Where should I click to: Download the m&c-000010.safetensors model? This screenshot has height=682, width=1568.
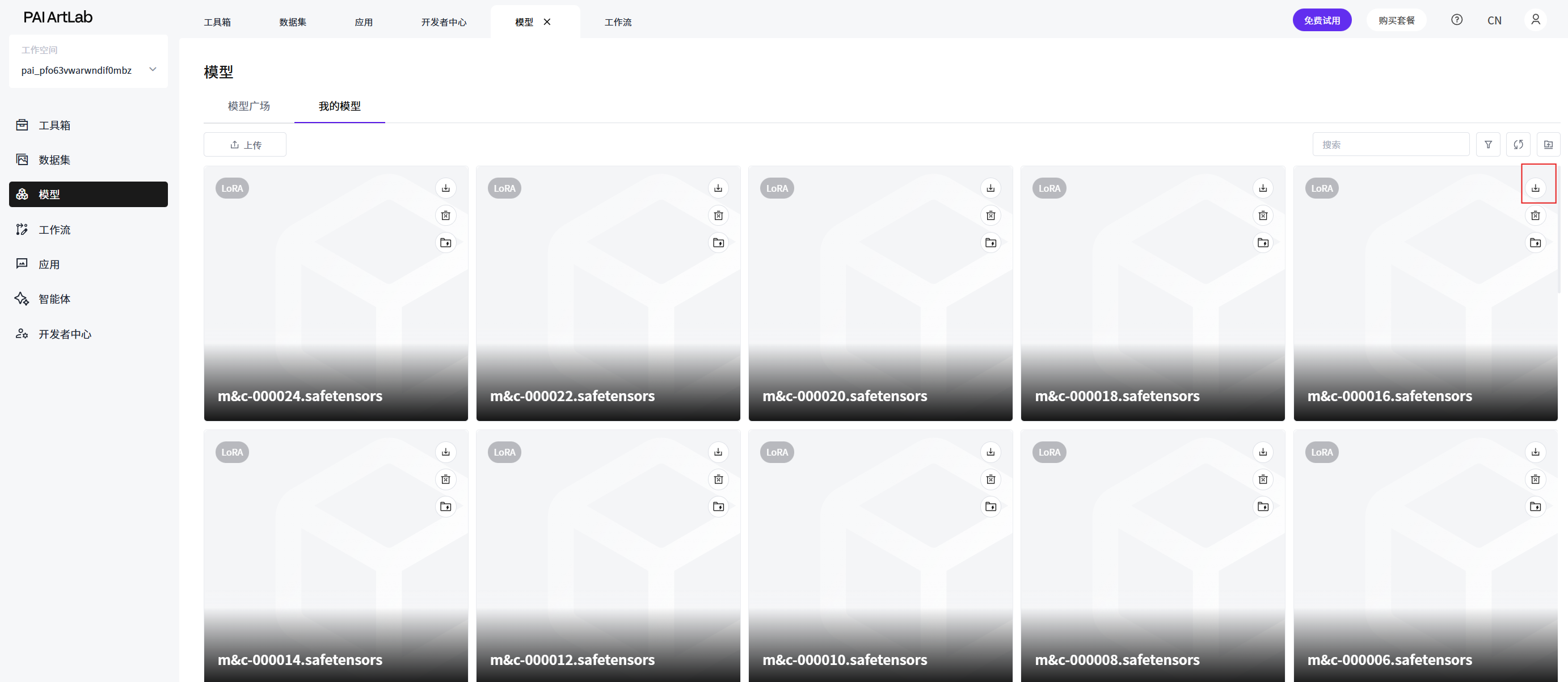pos(990,452)
